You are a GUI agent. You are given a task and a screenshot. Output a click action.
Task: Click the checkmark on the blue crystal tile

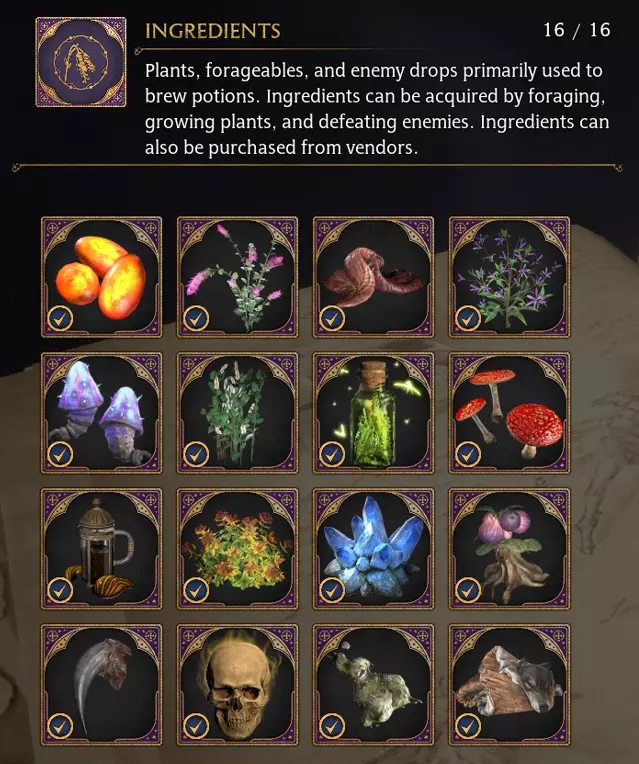pyautogui.click(x=332, y=591)
